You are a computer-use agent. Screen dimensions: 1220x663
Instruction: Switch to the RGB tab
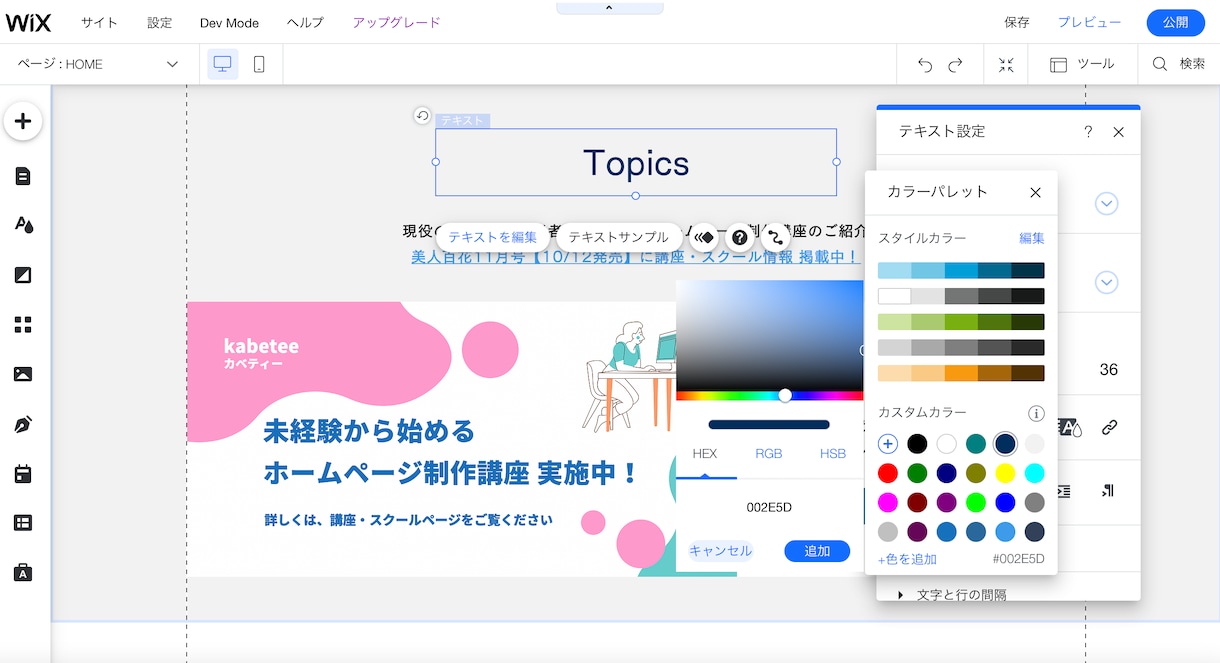pos(769,453)
